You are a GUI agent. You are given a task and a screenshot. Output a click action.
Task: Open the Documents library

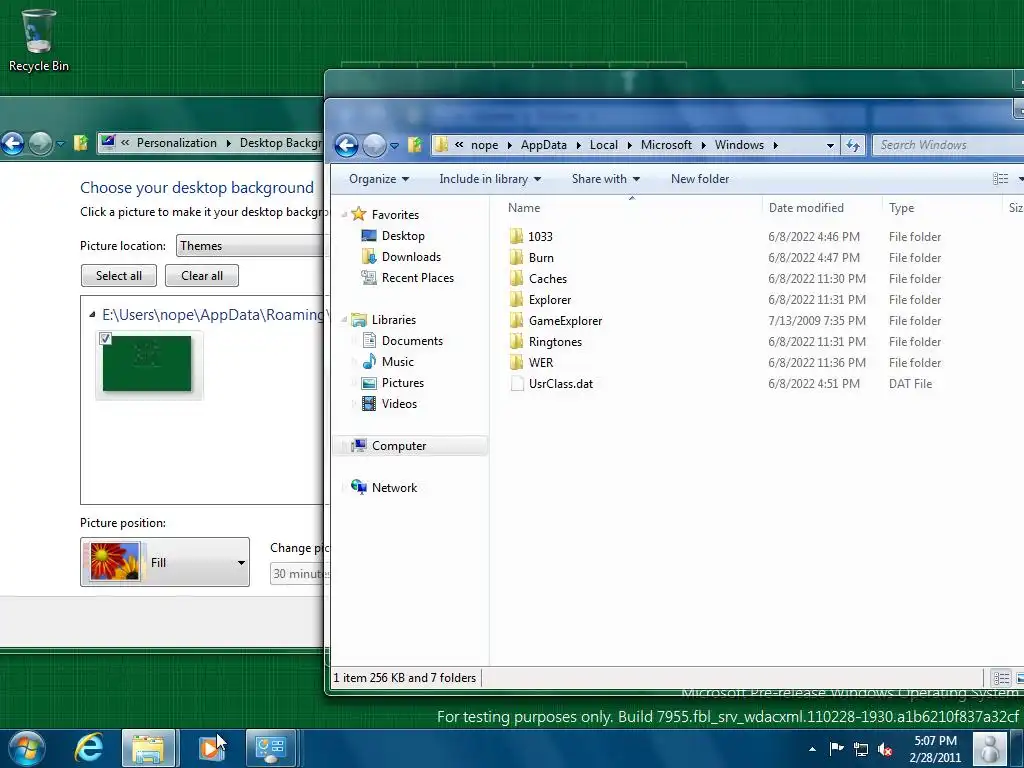point(412,341)
